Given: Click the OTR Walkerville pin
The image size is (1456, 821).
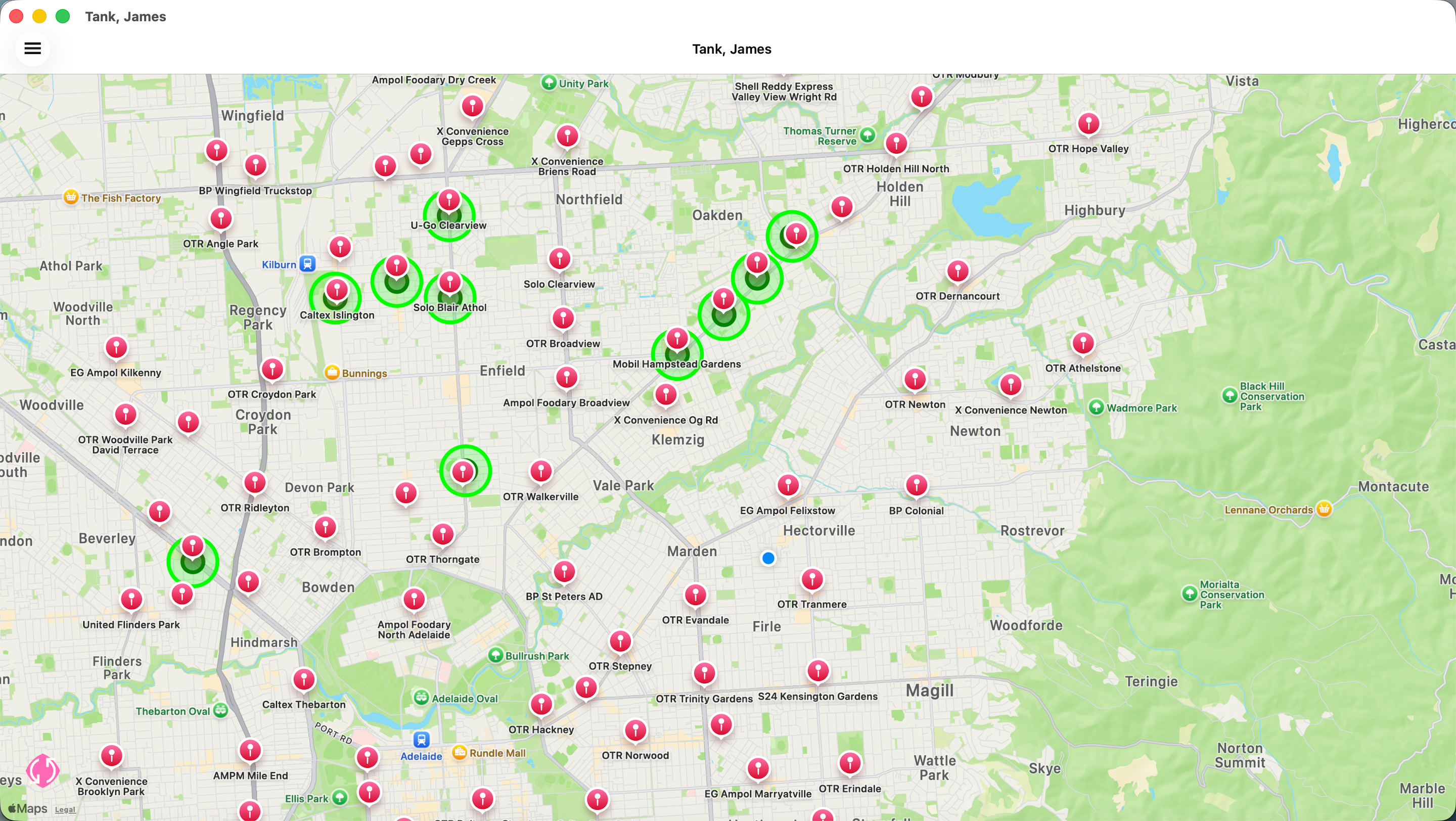Looking at the screenshot, I should (x=541, y=471).
